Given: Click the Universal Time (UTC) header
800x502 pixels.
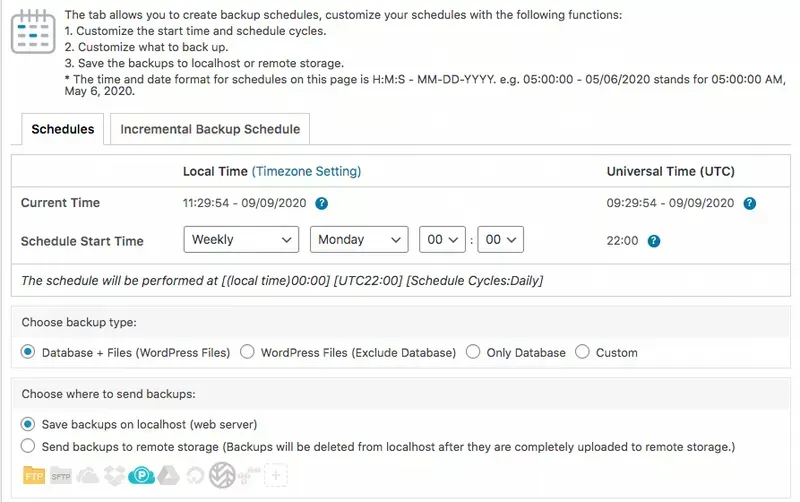Looking at the screenshot, I should (x=670, y=171).
